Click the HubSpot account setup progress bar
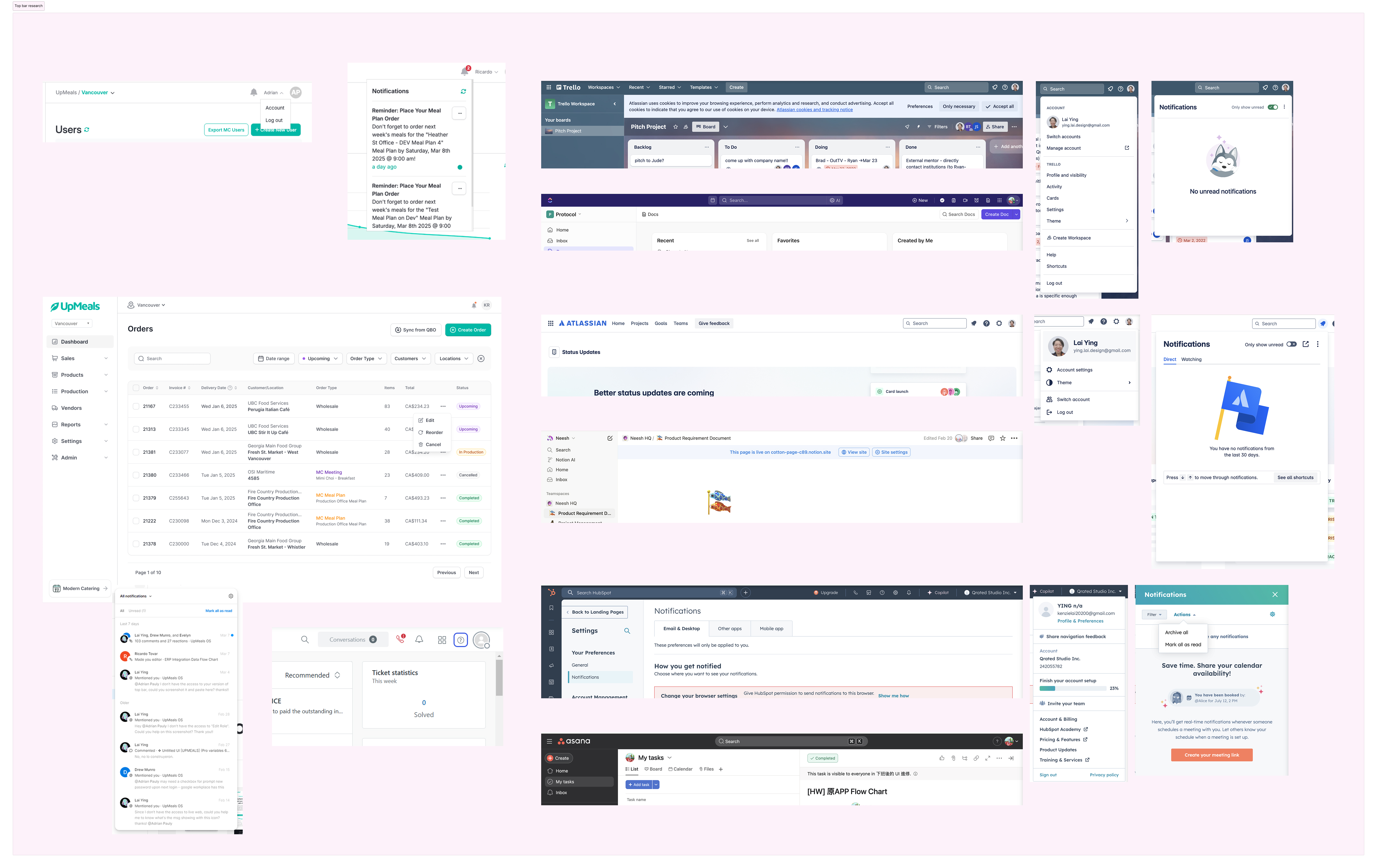1377x868 pixels. pos(1073,688)
